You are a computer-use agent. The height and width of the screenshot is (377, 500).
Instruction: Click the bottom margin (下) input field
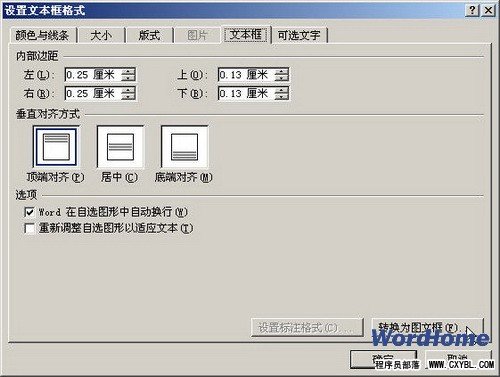246,93
